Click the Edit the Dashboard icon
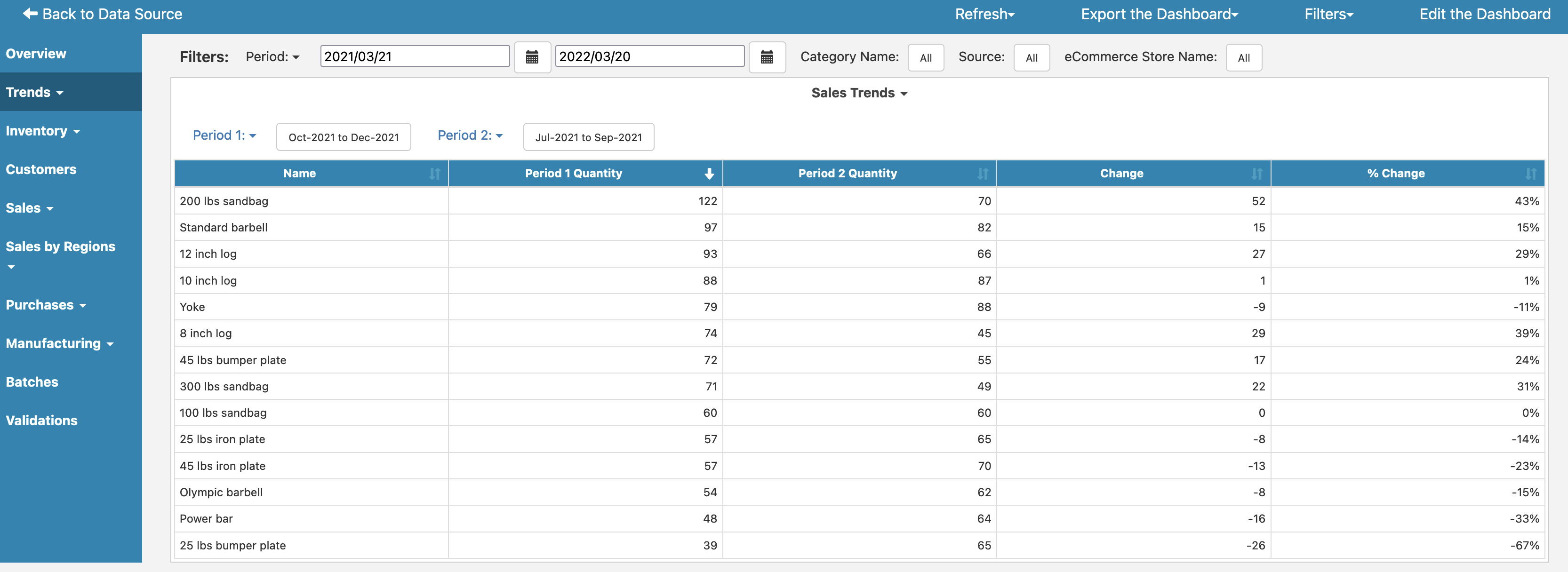Image resolution: width=1568 pixels, height=572 pixels. [1485, 13]
